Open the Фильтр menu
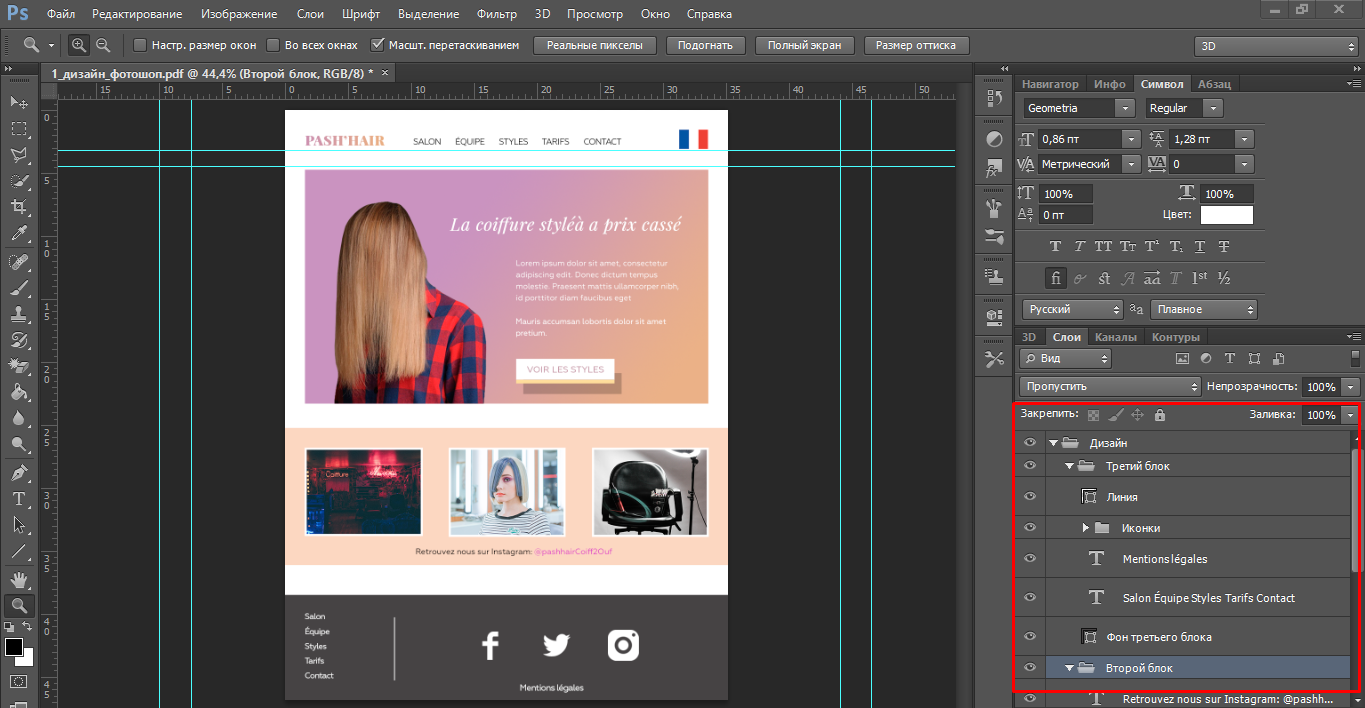Viewport: 1365px width, 708px height. (497, 14)
